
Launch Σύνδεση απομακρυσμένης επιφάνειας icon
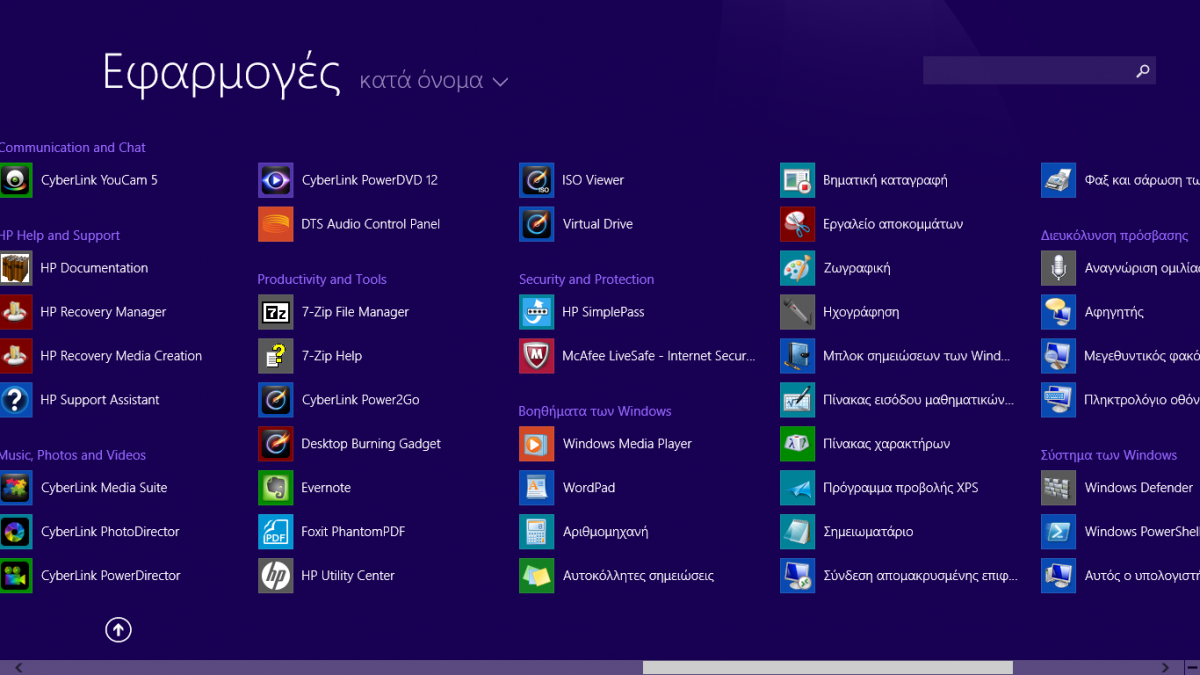pyautogui.click(x=797, y=576)
